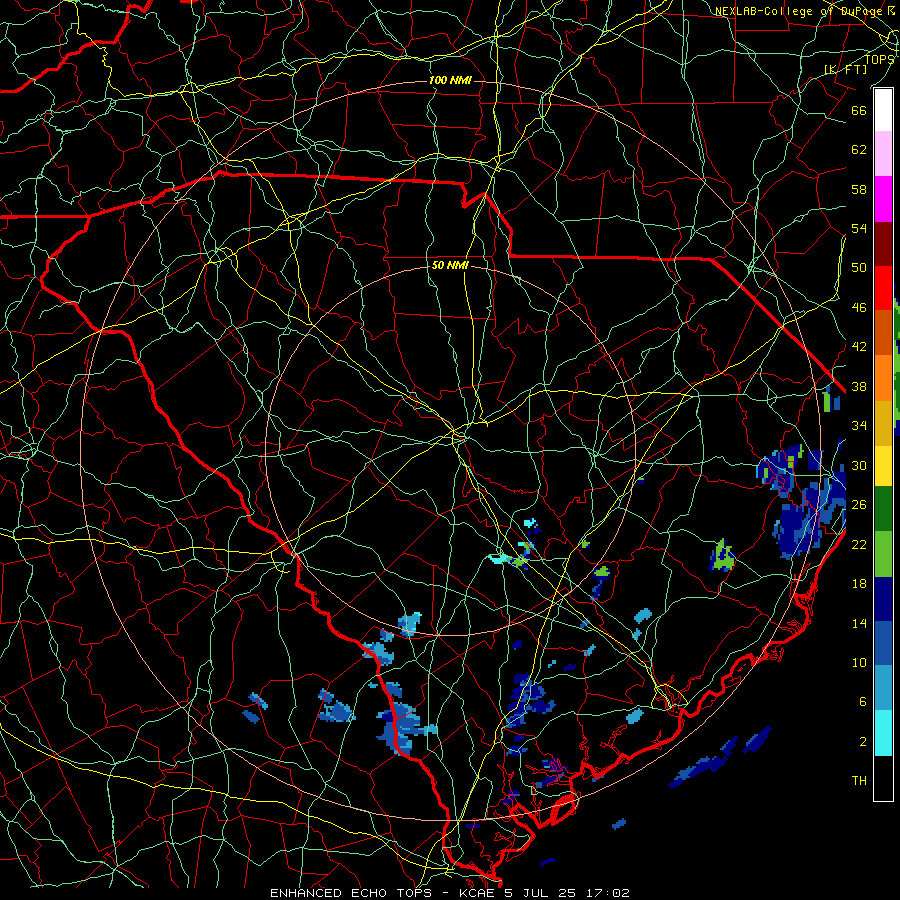Click the legend label "TH"
The height and width of the screenshot is (900, 900).
click(859, 781)
